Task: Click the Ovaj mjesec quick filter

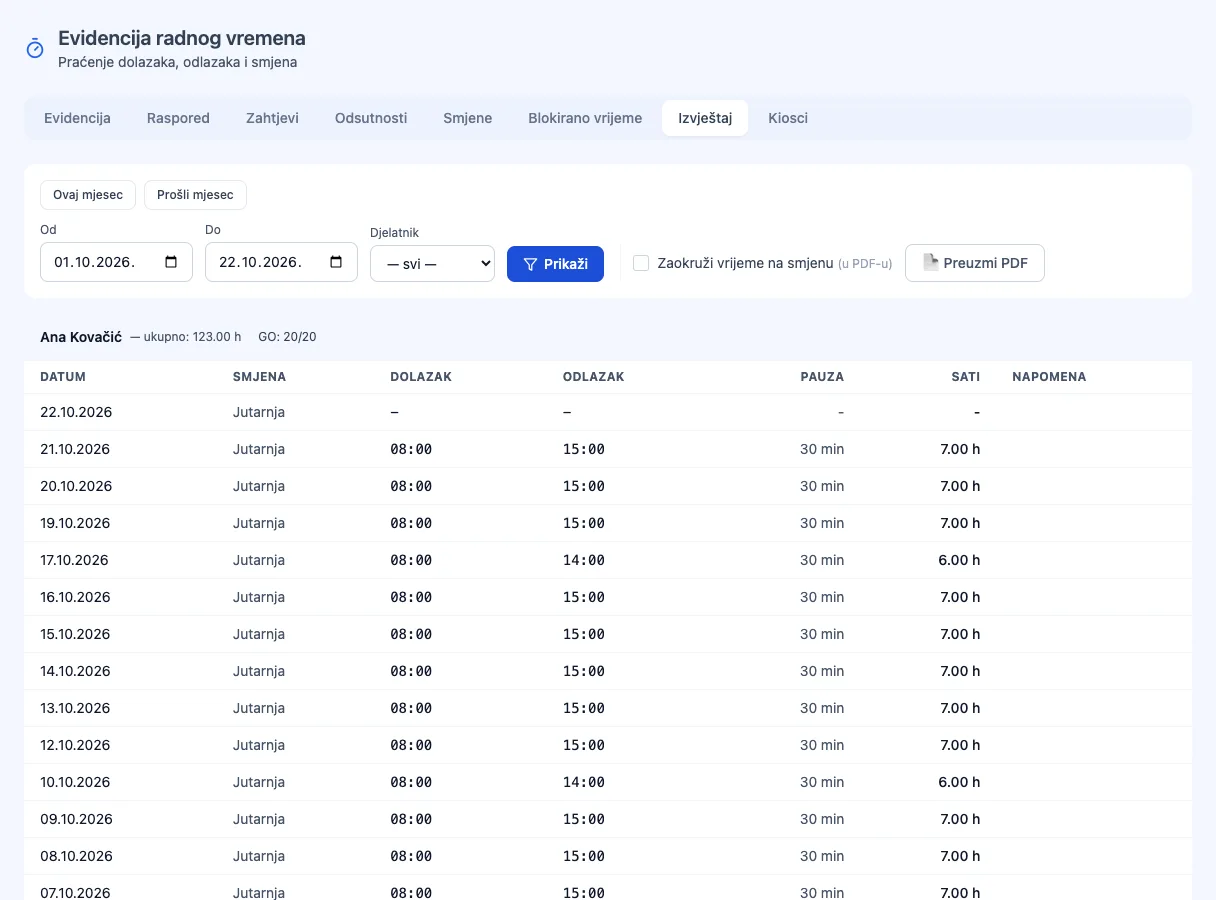Action: pos(88,195)
